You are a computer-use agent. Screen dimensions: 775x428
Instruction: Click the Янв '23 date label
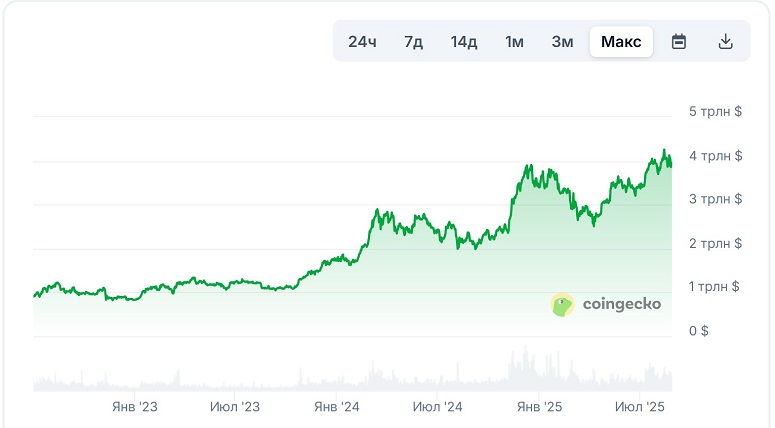coord(135,407)
